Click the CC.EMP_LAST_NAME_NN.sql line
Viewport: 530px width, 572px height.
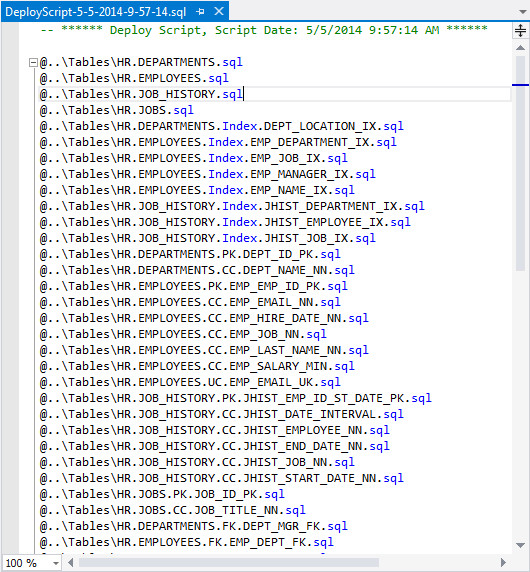click(204, 351)
